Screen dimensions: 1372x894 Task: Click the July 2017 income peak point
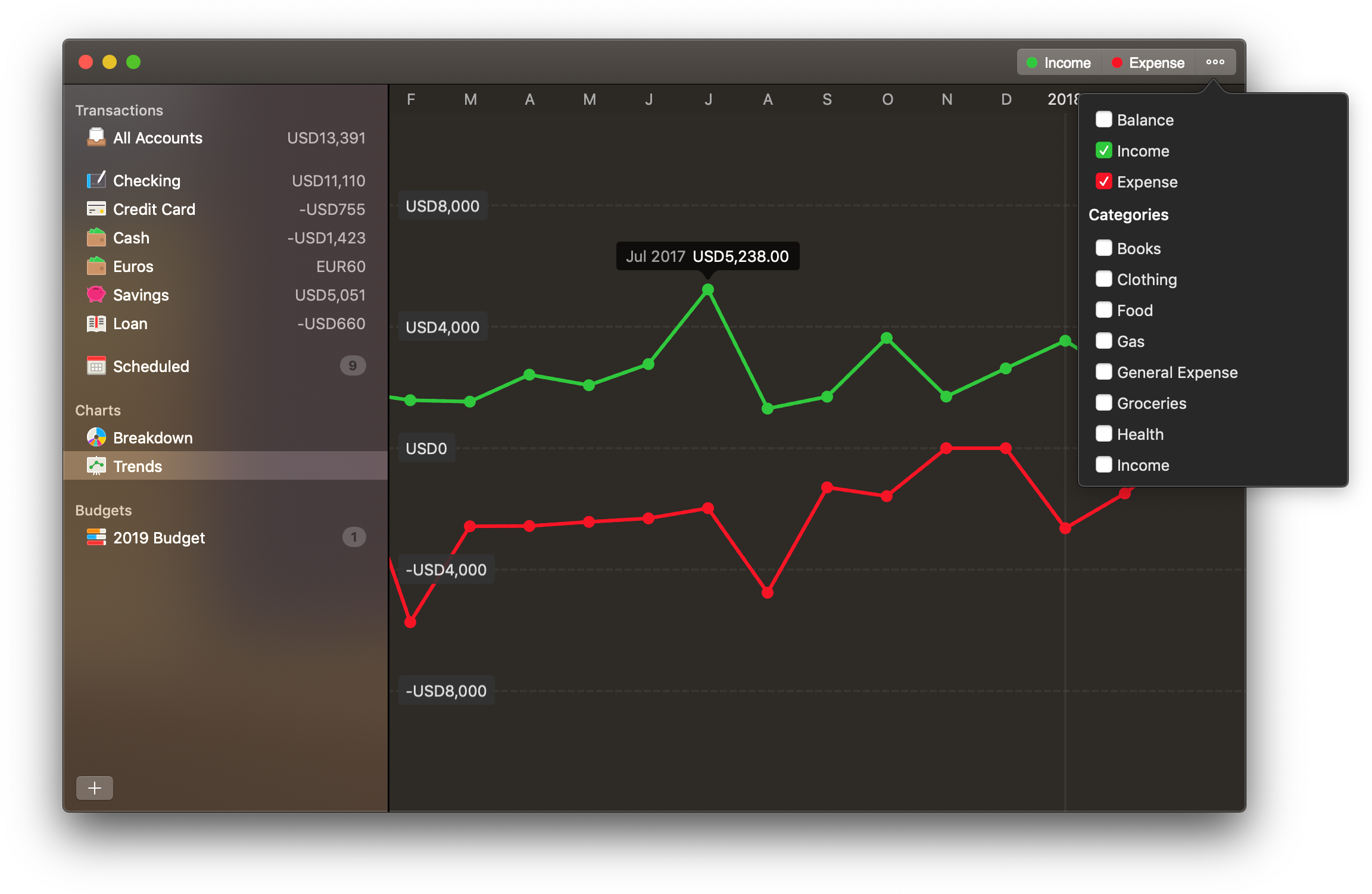tap(708, 290)
